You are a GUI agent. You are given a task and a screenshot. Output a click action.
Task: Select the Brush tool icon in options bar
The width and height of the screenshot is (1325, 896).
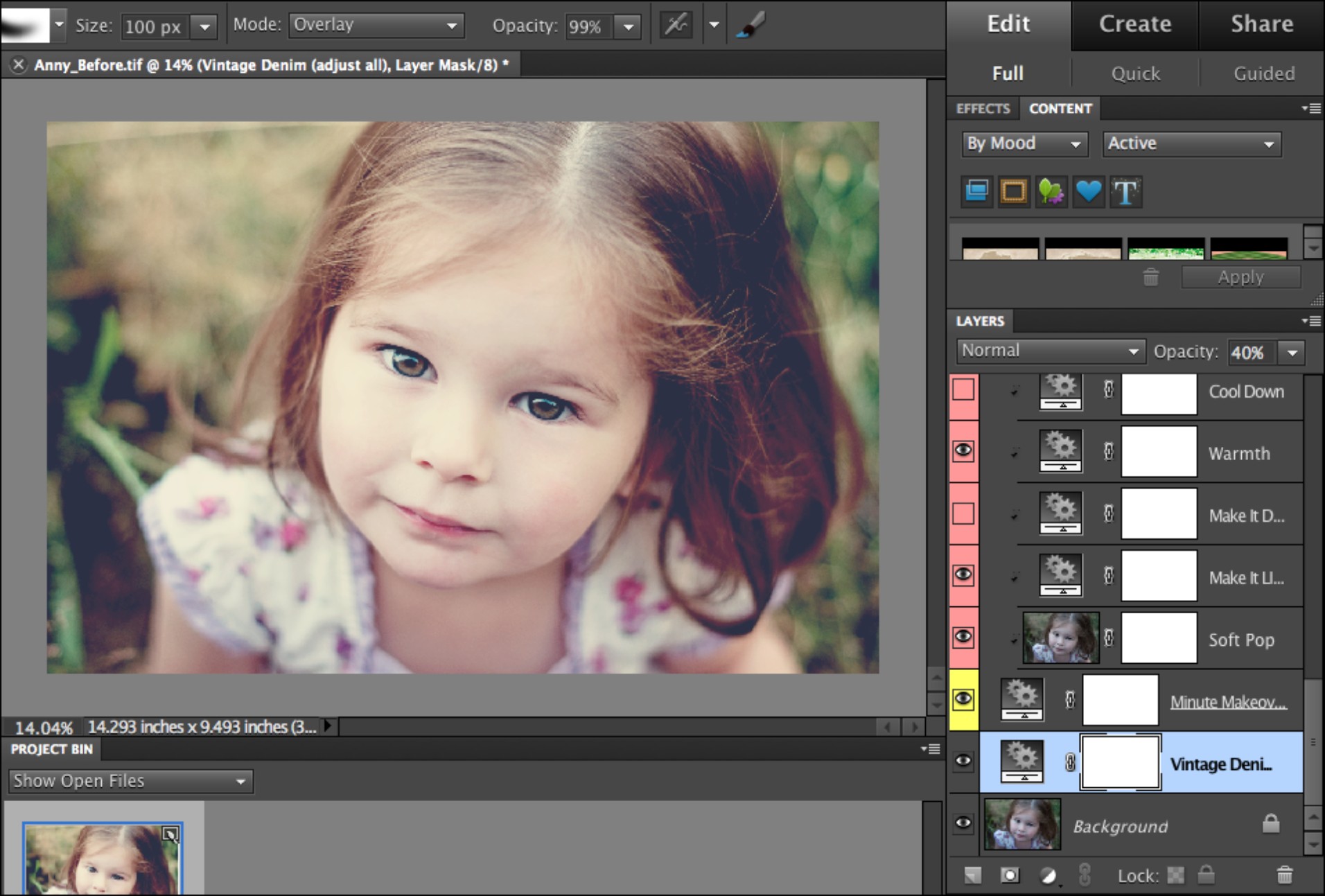click(x=750, y=26)
